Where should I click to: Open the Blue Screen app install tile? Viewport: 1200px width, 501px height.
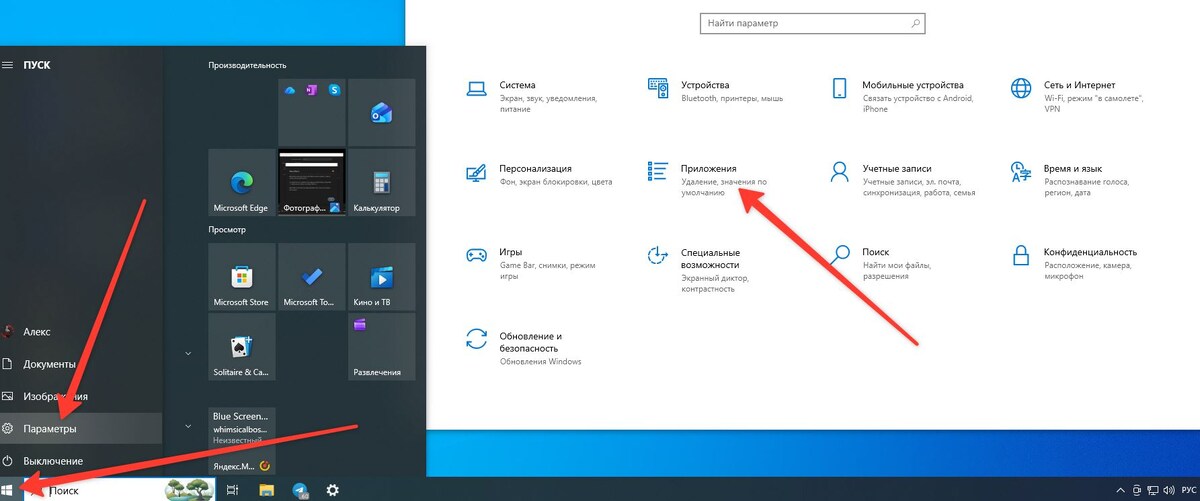[x=242, y=441]
